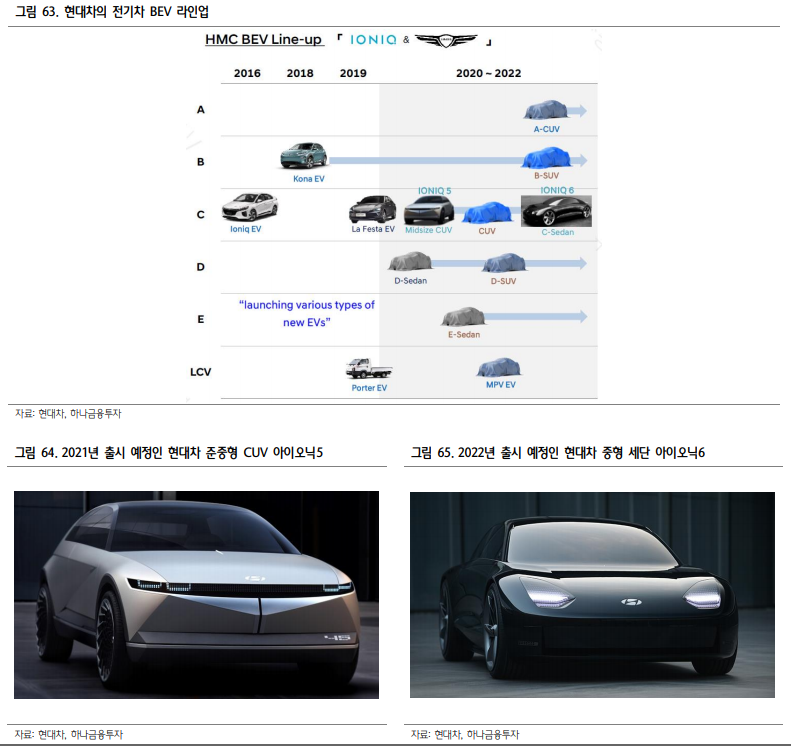Click the segment 'E' row label
This screenshot has width=791, height=746.
201,319
